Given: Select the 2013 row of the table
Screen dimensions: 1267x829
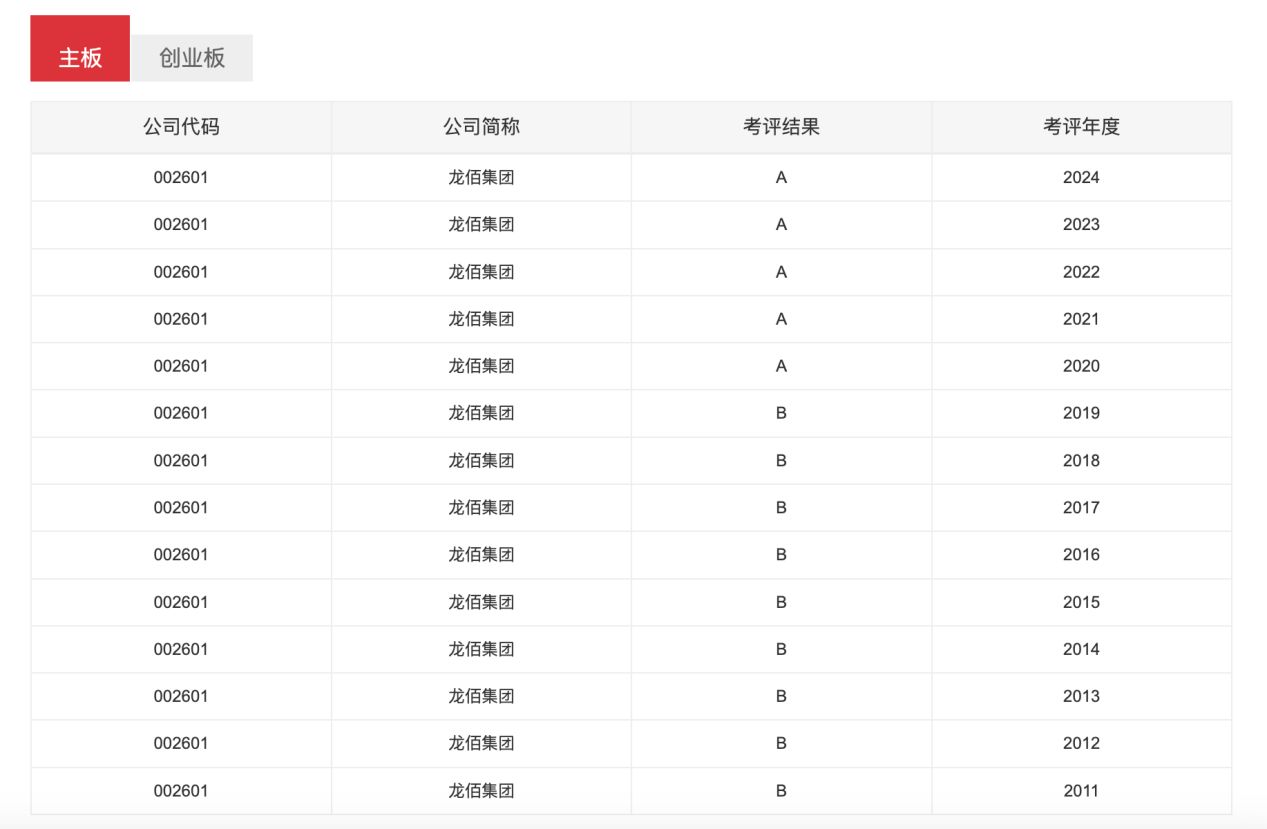Looking at the screenshot, I should 633,696.
